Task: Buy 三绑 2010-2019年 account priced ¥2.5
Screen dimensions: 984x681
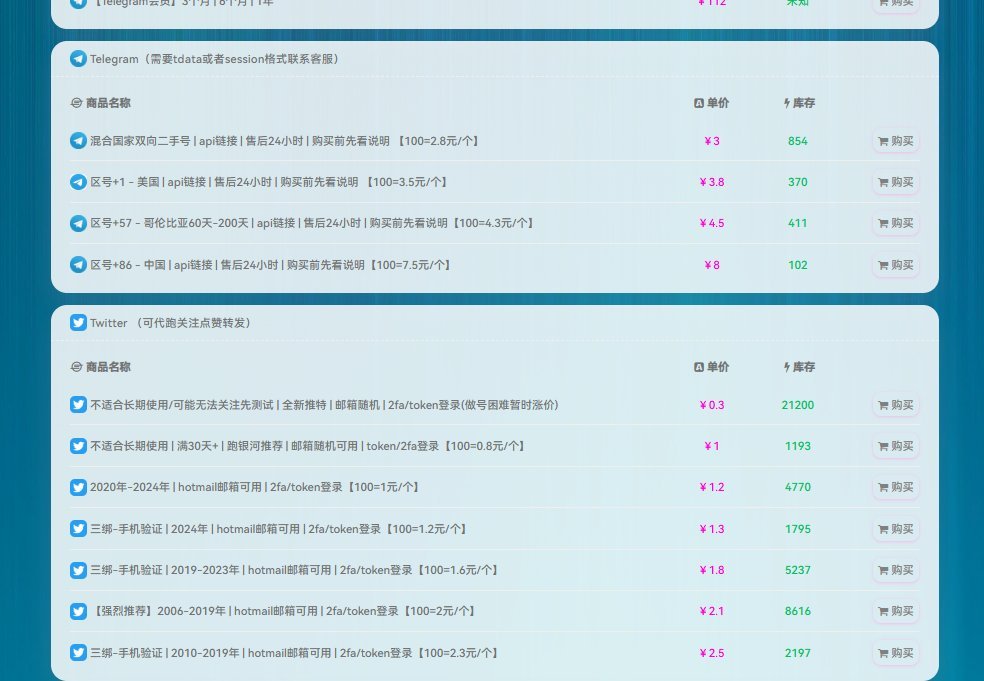Action: click(896, 653)
